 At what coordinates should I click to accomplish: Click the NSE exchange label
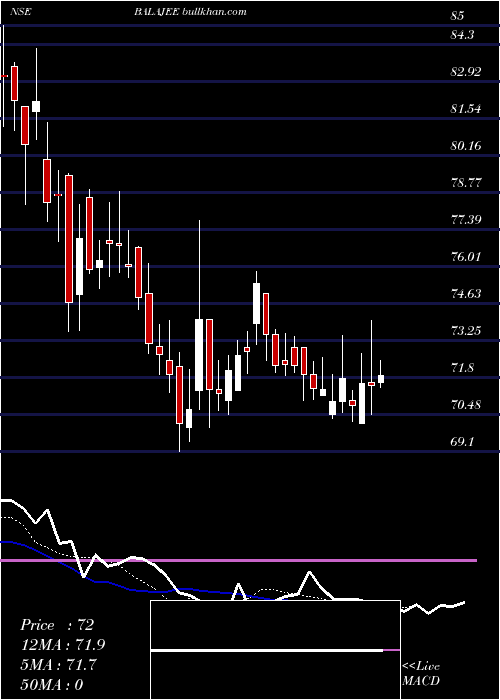tap(20, 12)
